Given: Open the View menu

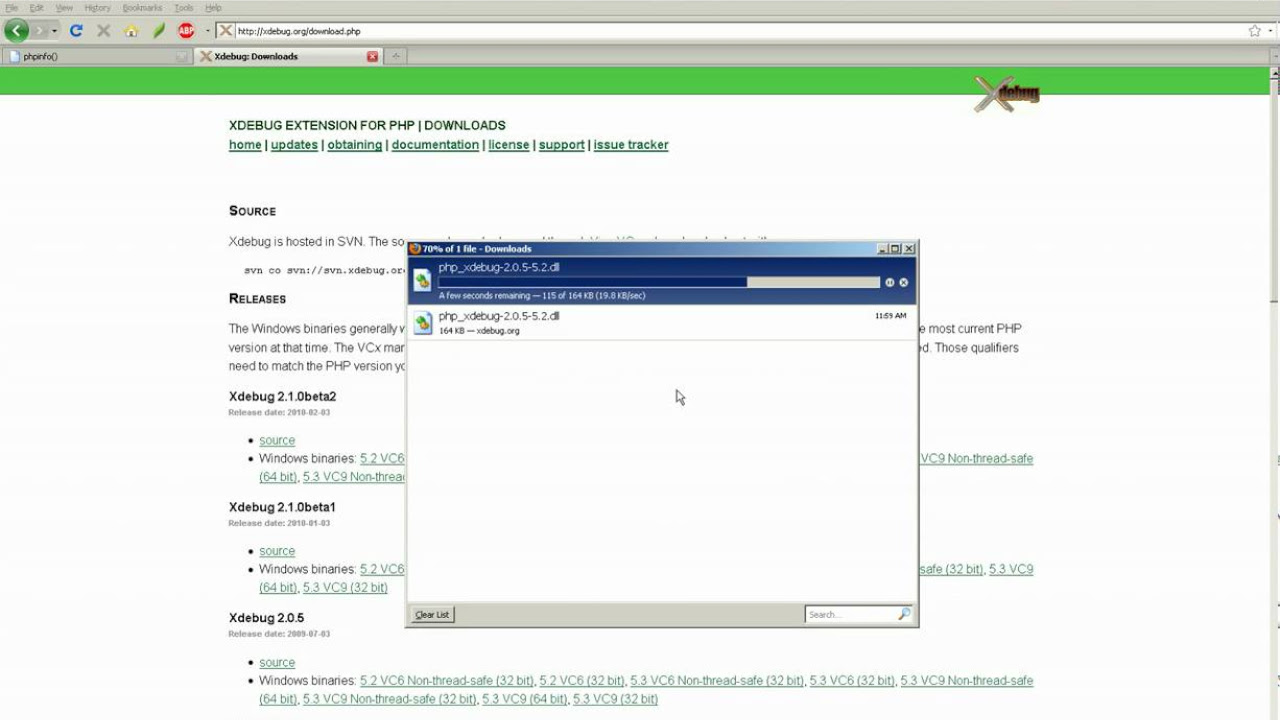Looking at the screenshot, I should coord(64,8).
